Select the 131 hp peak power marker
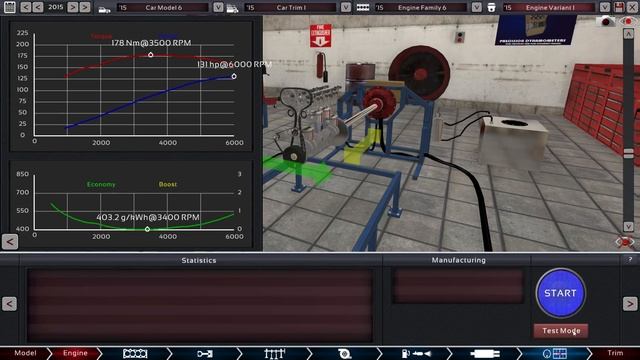 click(234, 76)
